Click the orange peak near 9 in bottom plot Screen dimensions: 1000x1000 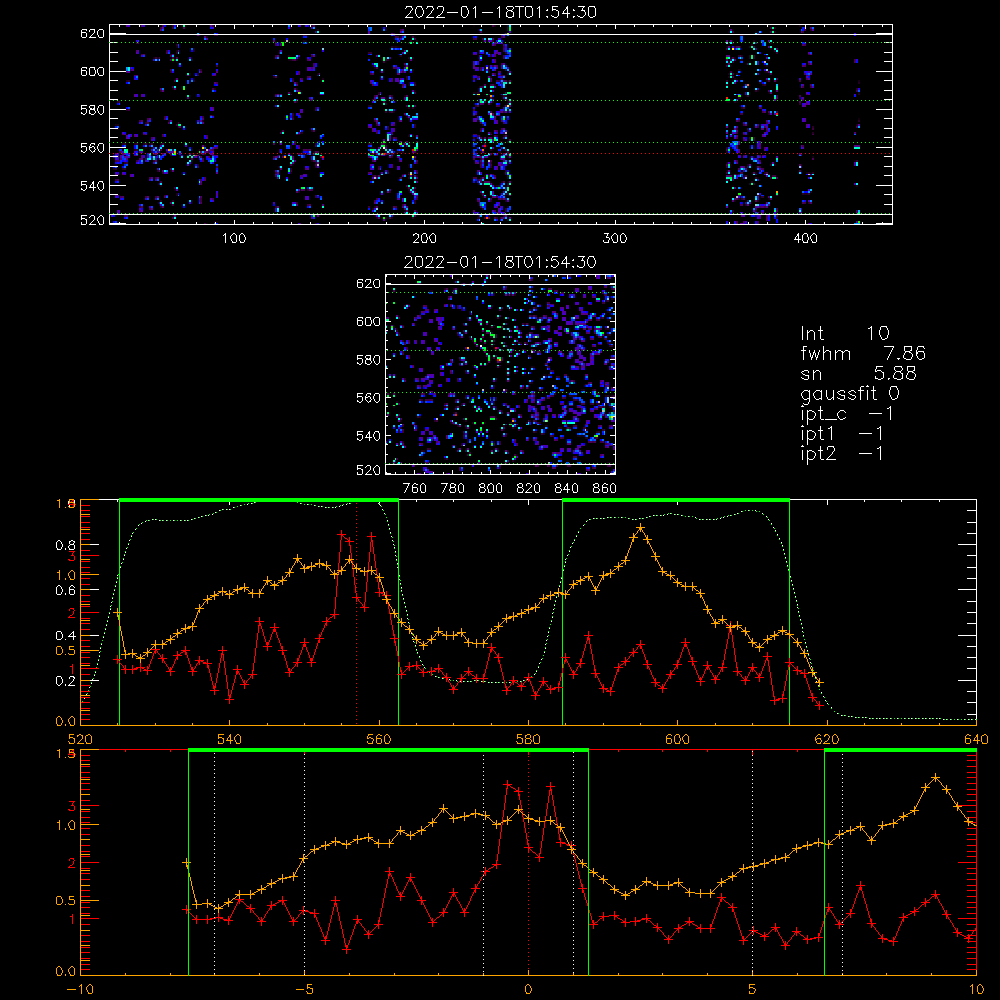pyautogui.click(x=936, y=777)
